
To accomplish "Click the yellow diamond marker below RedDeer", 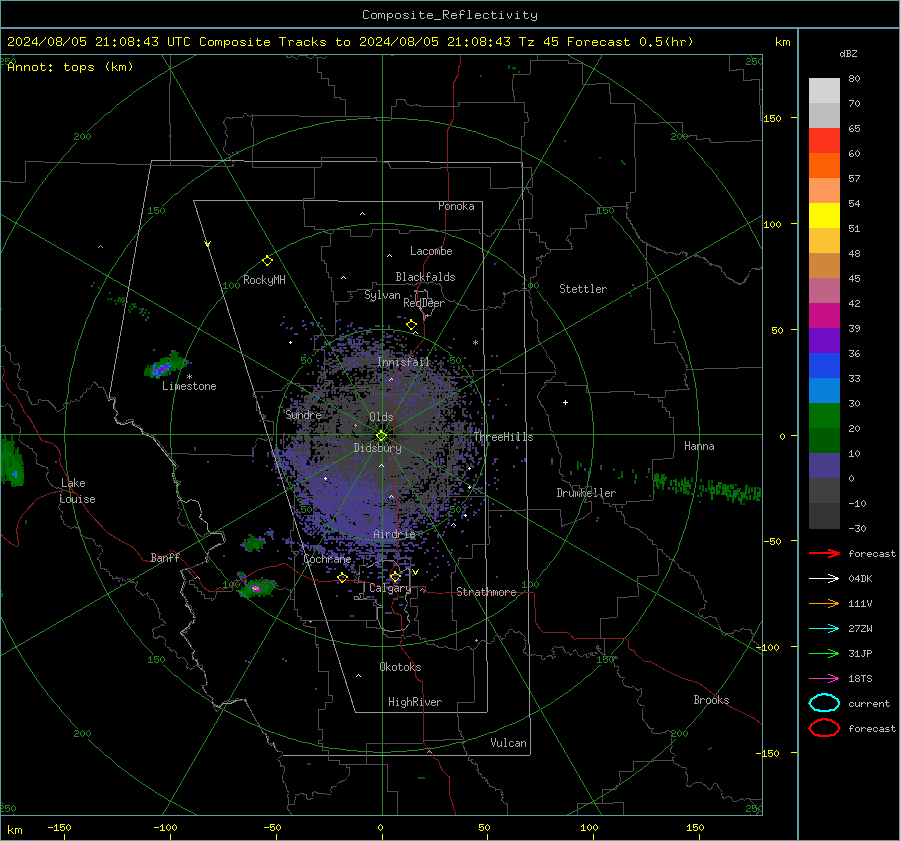I will coord(412,325).
